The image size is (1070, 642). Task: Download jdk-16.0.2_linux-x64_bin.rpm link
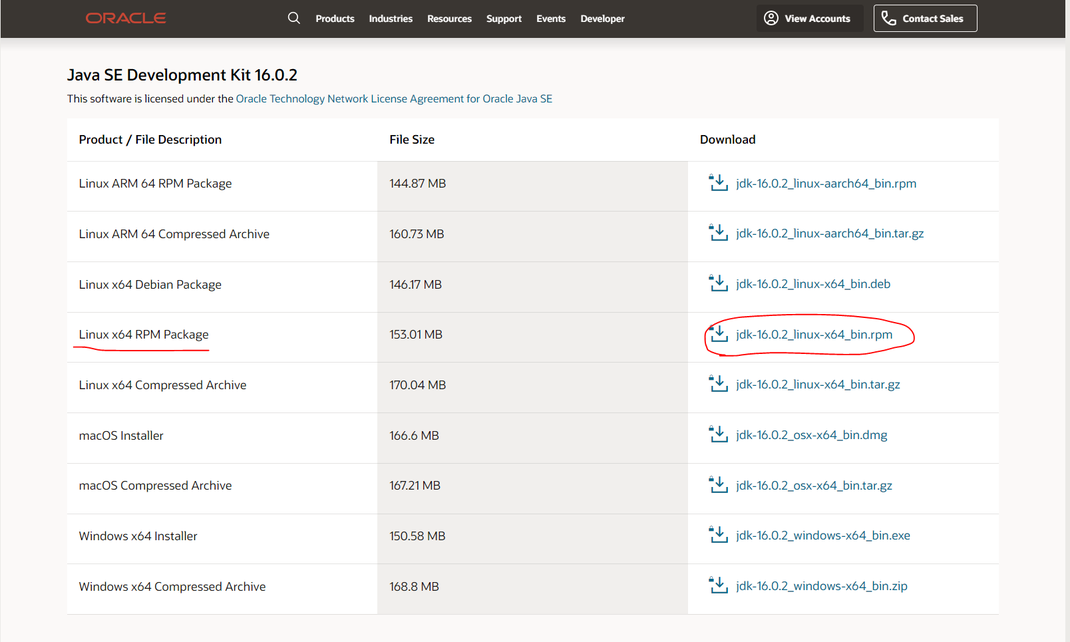(x=814, y=334)
